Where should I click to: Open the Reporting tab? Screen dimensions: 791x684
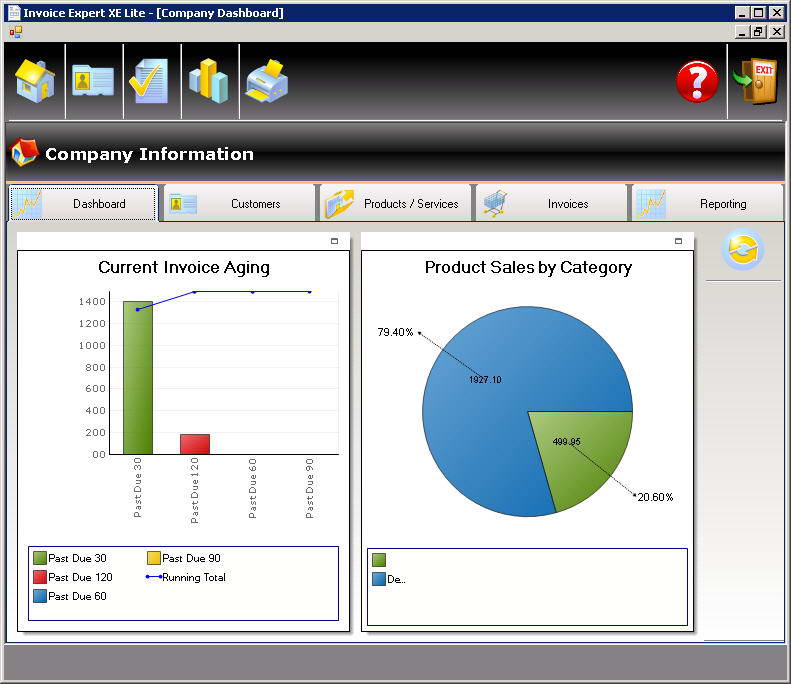pyautogui.click(x=707, y=204)
